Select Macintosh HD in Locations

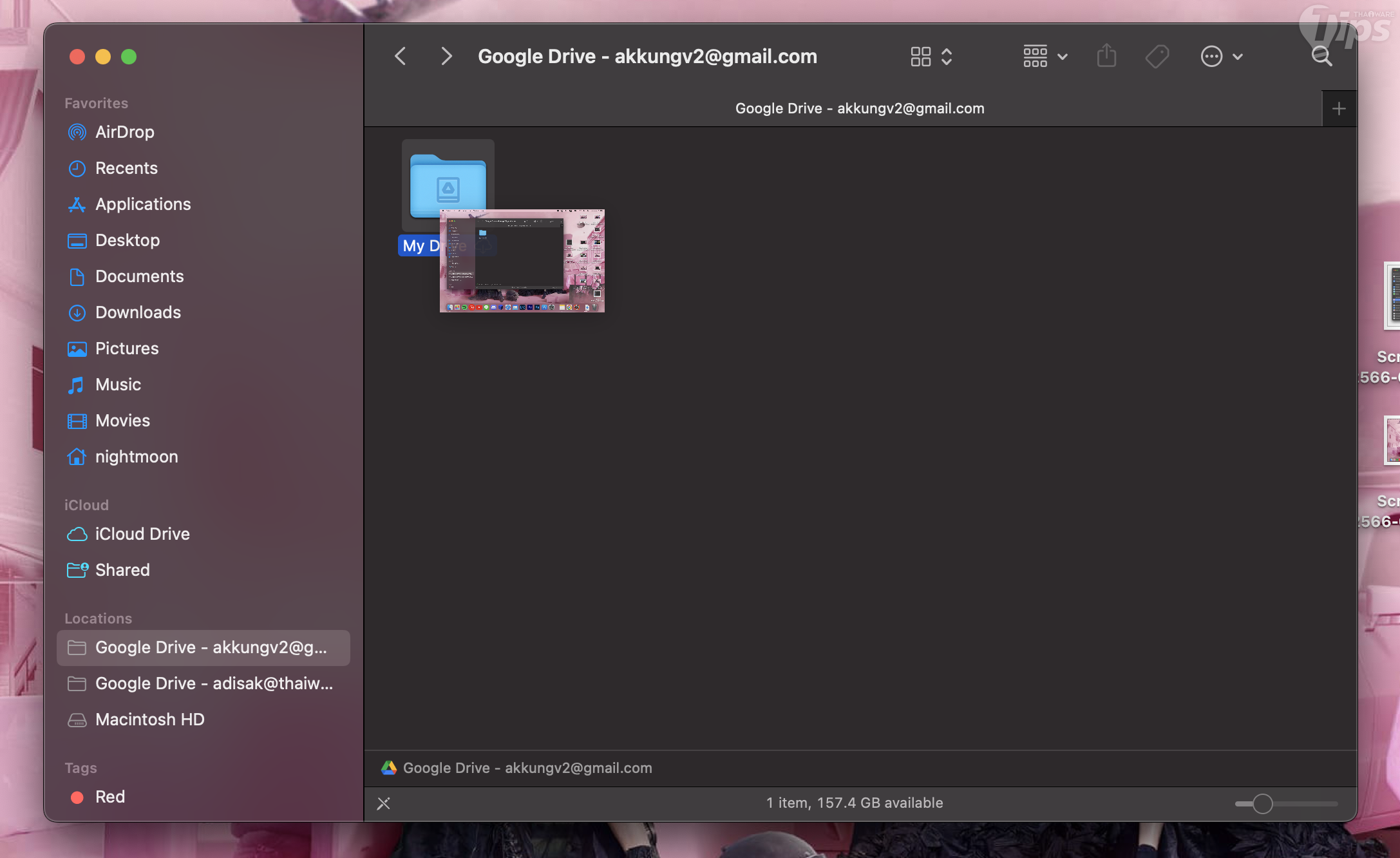pos(149,720)
